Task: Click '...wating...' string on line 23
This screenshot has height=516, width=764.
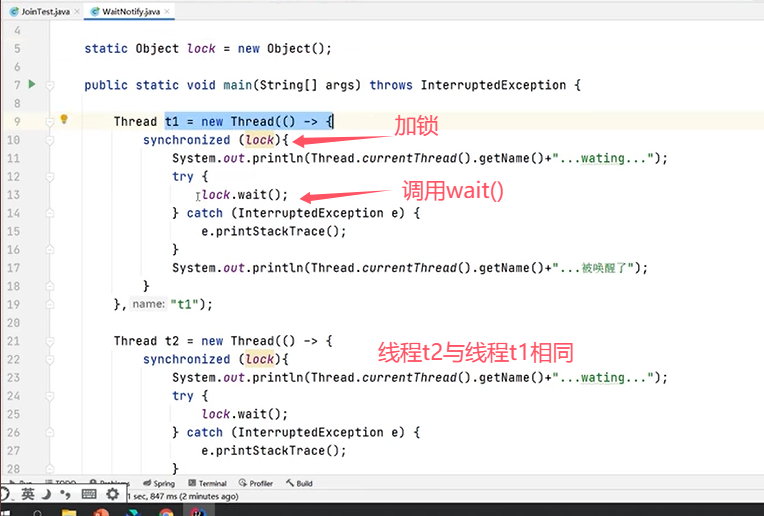Action: coord(603,378)
